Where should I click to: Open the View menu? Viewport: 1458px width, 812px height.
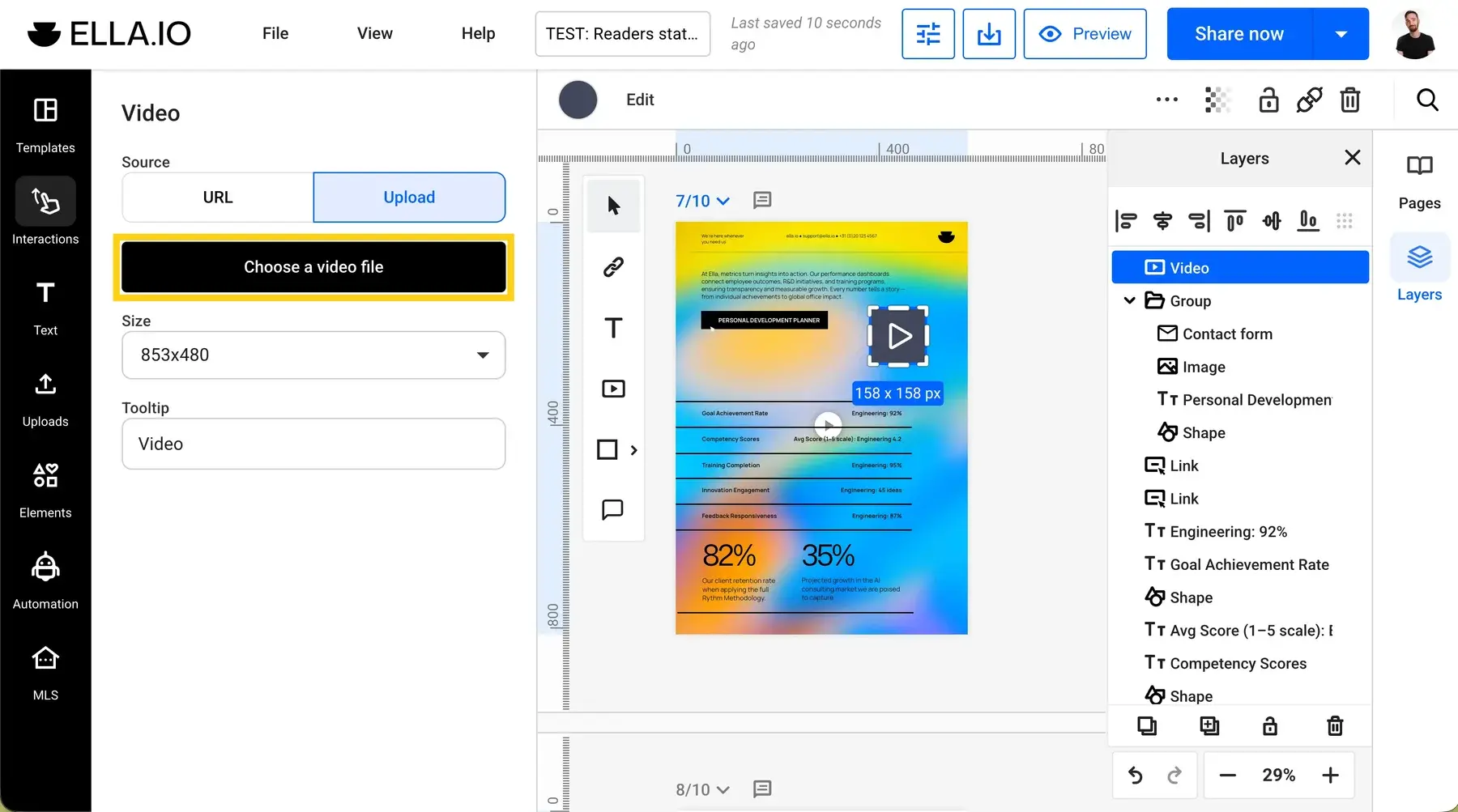point(375,33)
